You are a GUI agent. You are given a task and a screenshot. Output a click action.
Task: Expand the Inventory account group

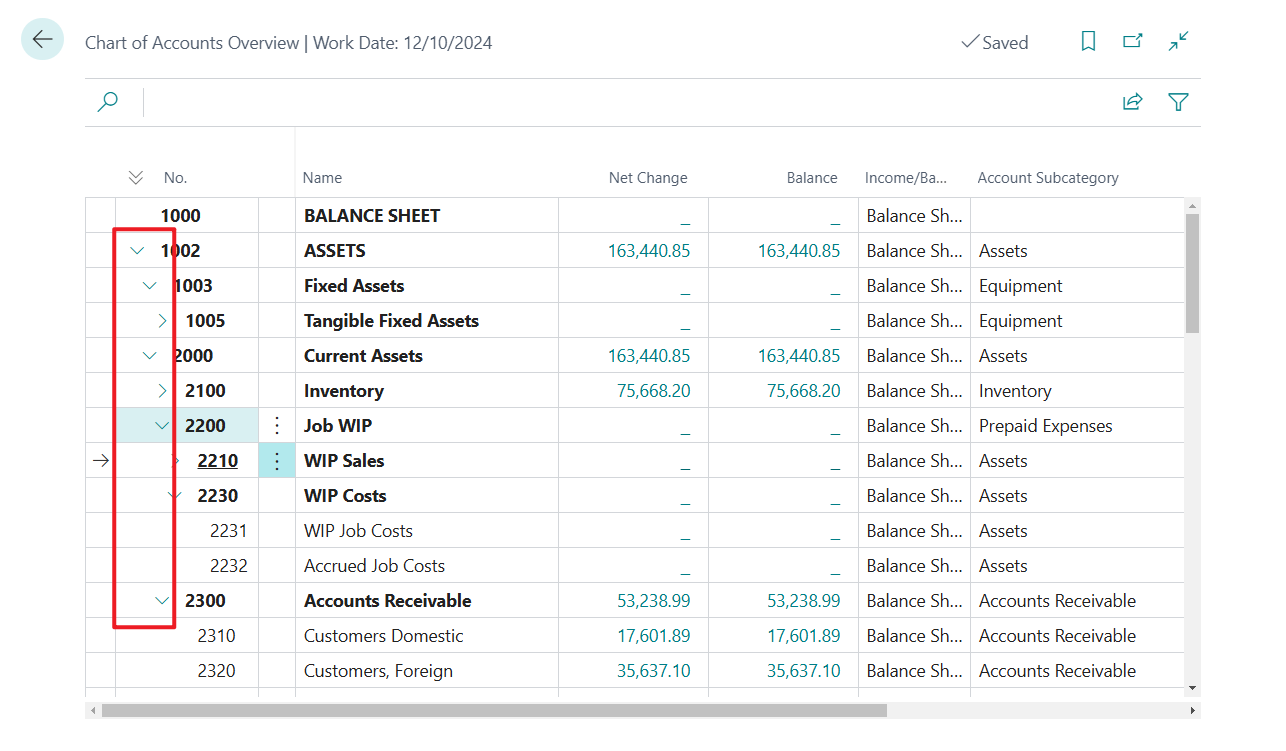161,390
